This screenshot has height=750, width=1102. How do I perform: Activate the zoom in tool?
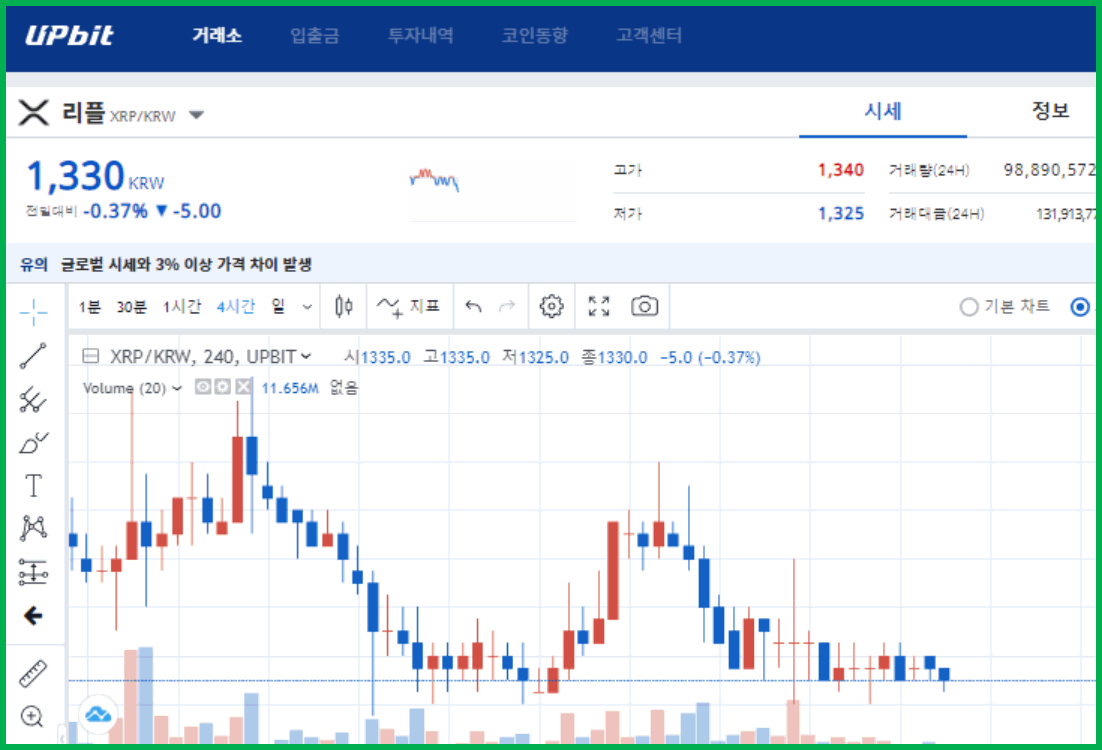pyautogui.click(x=33, y=716)
